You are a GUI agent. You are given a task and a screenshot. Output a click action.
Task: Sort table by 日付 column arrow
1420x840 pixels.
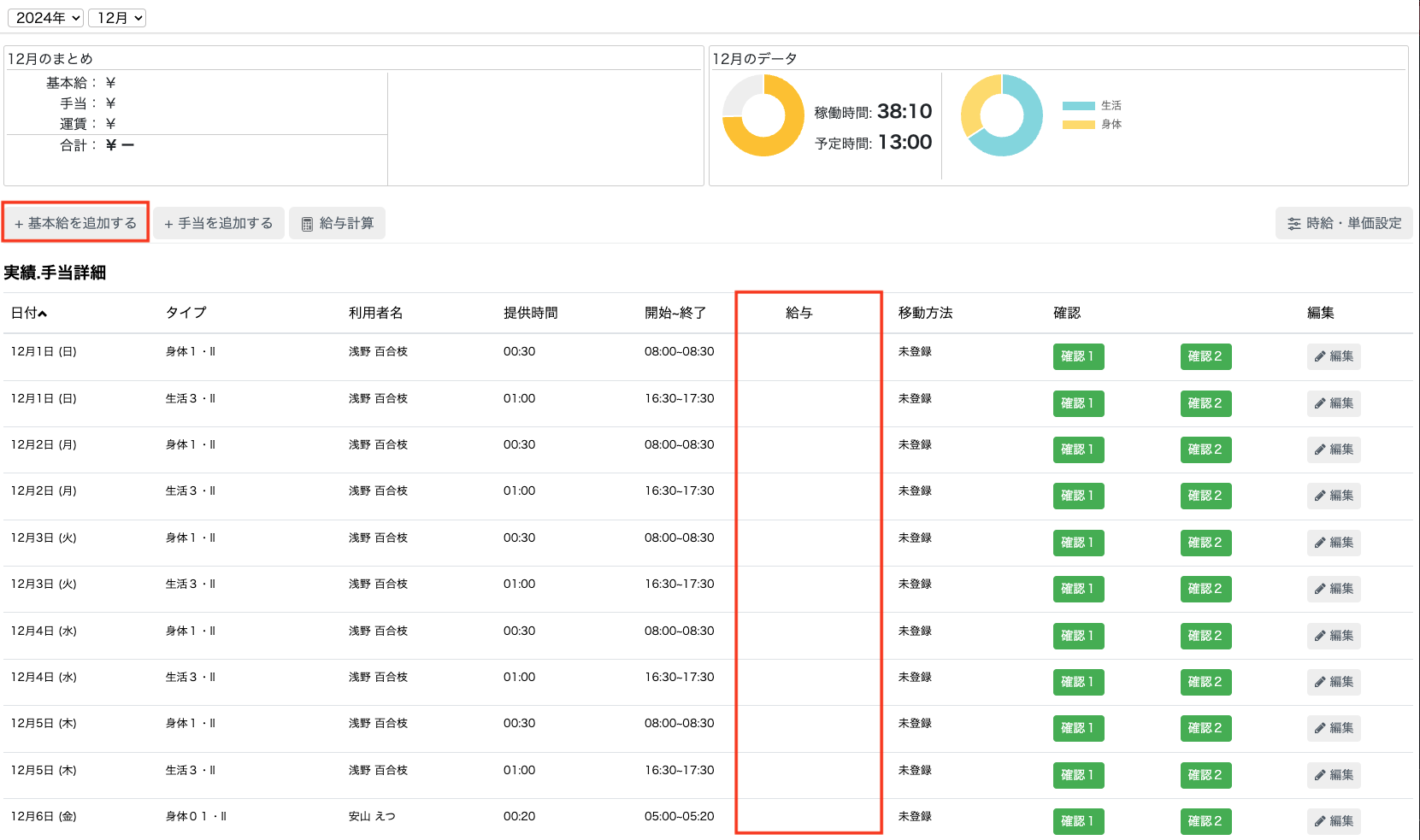(x=42, y=314)
